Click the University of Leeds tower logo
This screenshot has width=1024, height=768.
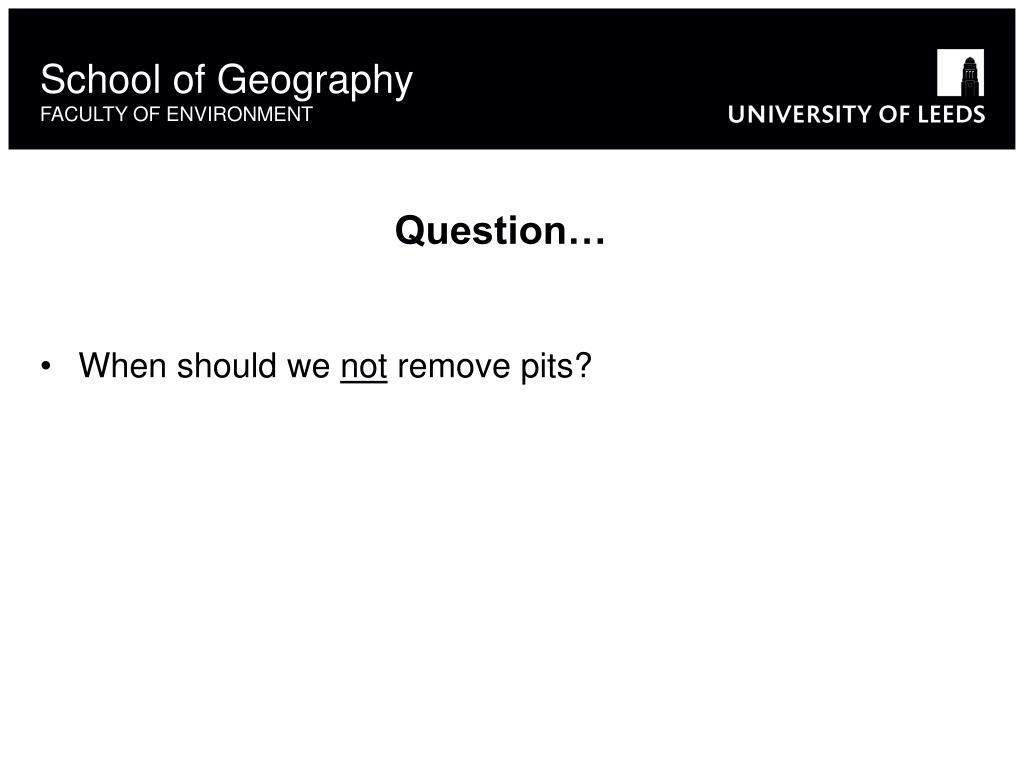pyautogui.click(x=960, y=72)
